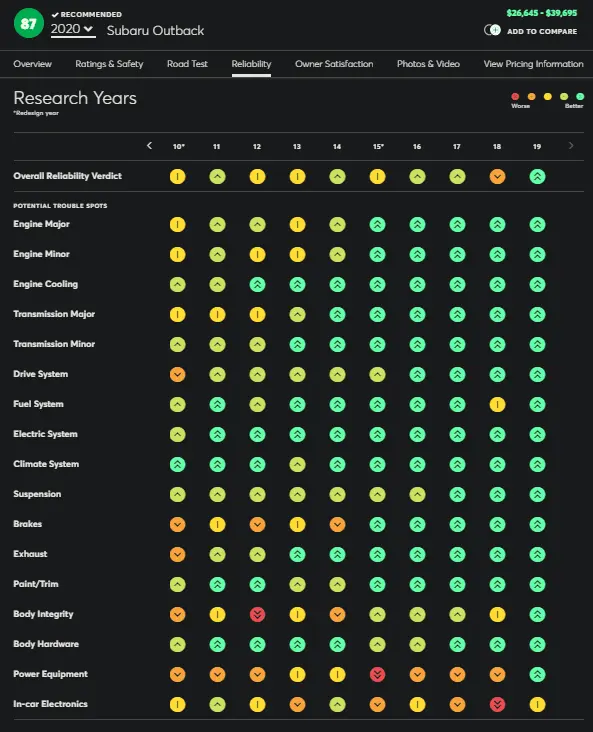This screenshot has width=593, height=732.
Task: Click the 87 overall score badge
Action: tap(28, 23)
